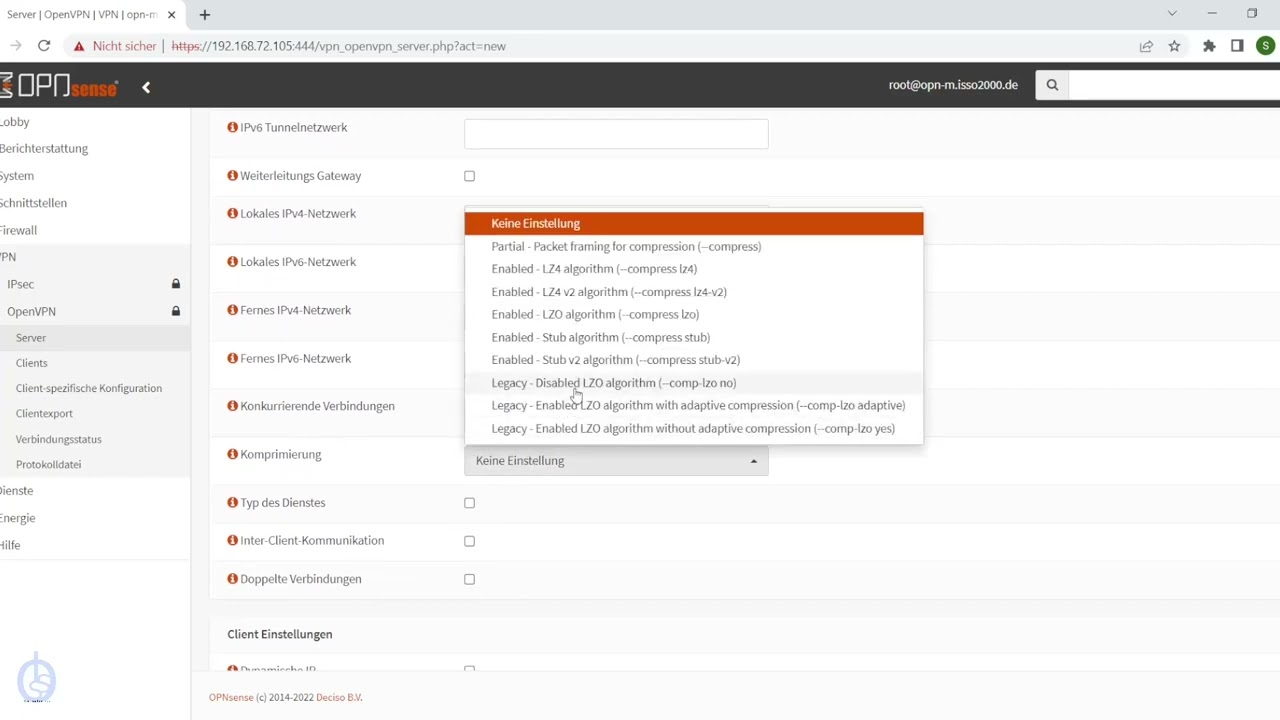Select Enabled Stub algorithm (--compress stub) option

pyautogui.click(x=694, y=337)
